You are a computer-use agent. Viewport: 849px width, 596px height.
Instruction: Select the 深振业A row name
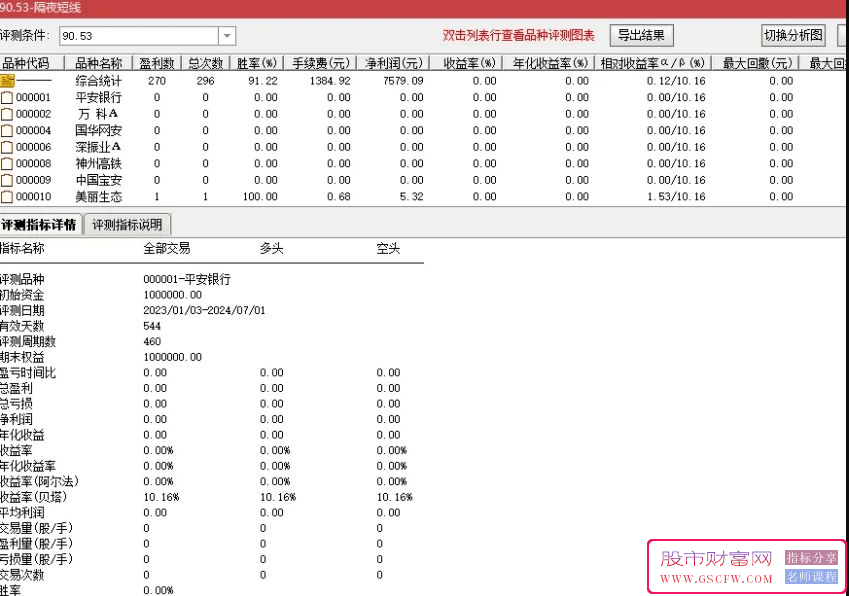coord(99,147)
